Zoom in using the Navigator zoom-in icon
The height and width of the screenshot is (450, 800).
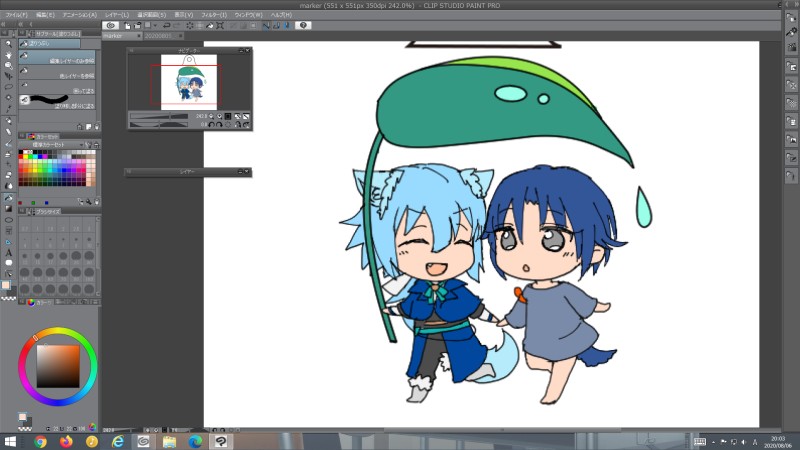coord(219,116)
